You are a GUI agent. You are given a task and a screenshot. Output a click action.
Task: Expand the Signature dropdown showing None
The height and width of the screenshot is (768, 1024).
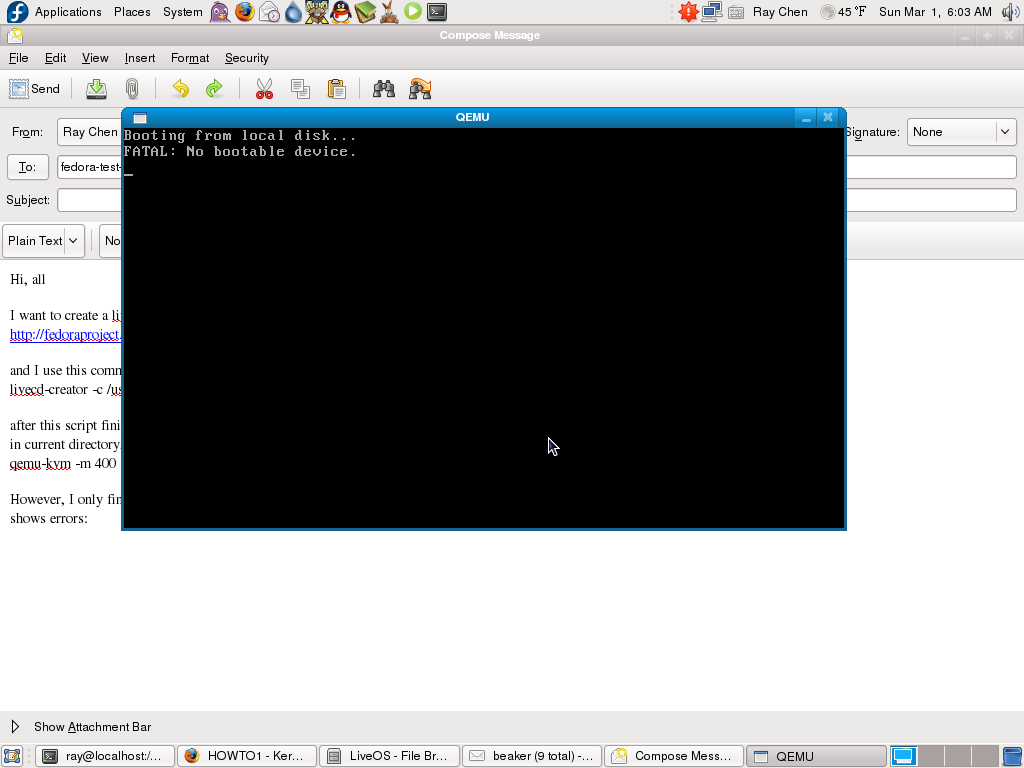pos(961,132)
